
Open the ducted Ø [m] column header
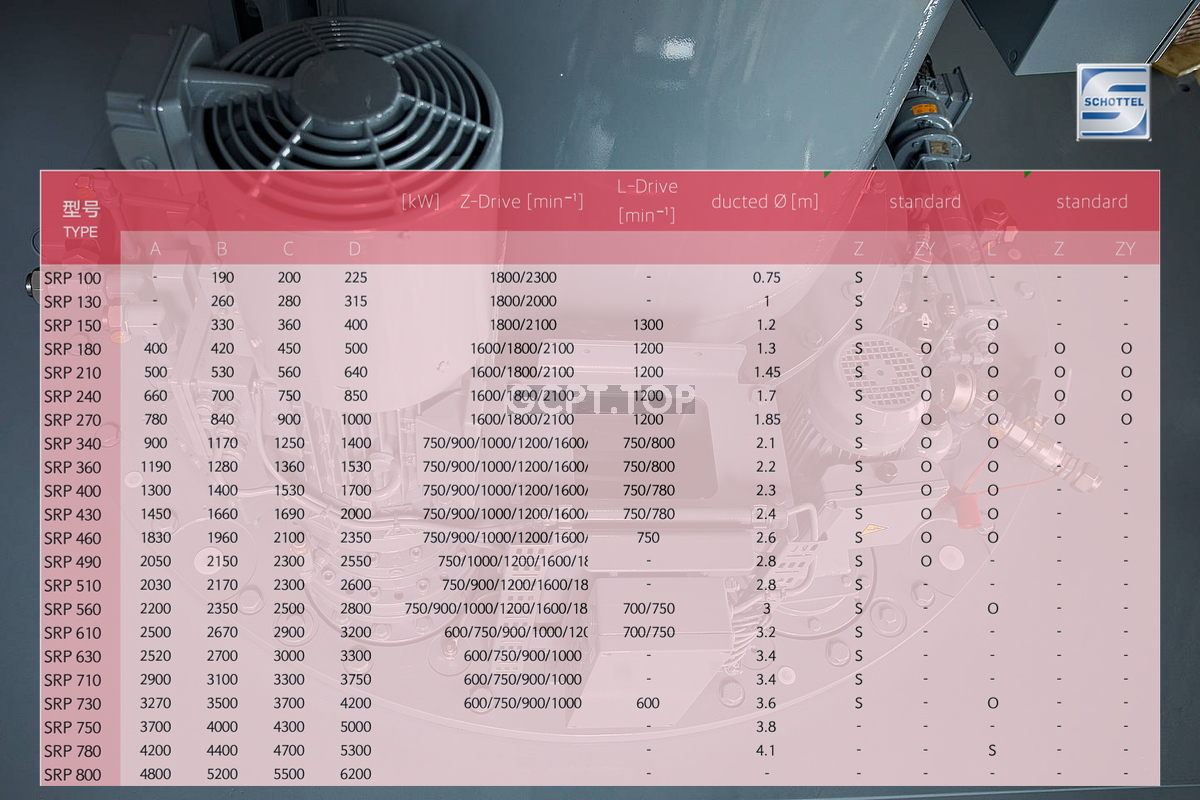point(765,201)
